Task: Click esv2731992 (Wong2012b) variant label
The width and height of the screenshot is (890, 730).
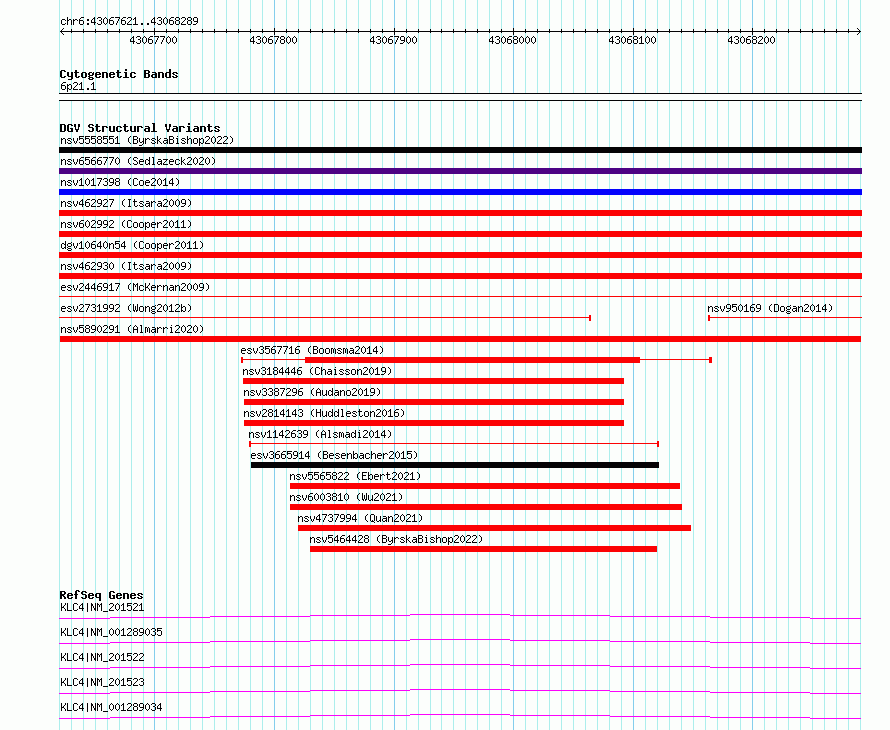Action: pos(126,308)
